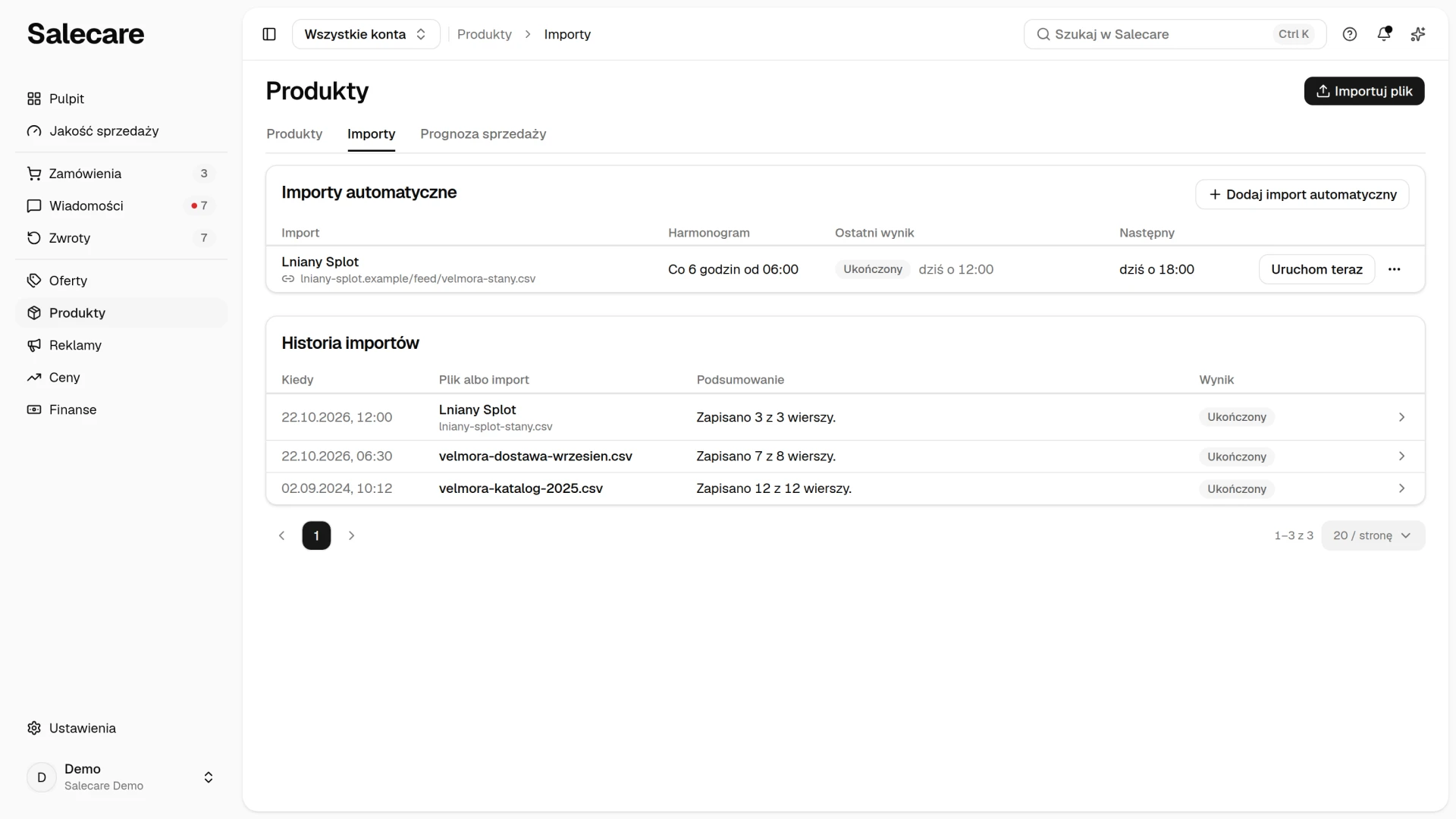The height and width of the screenshot is (819, 1456).
Task: Open the help question mark icon
Action: coord(1350,34)
